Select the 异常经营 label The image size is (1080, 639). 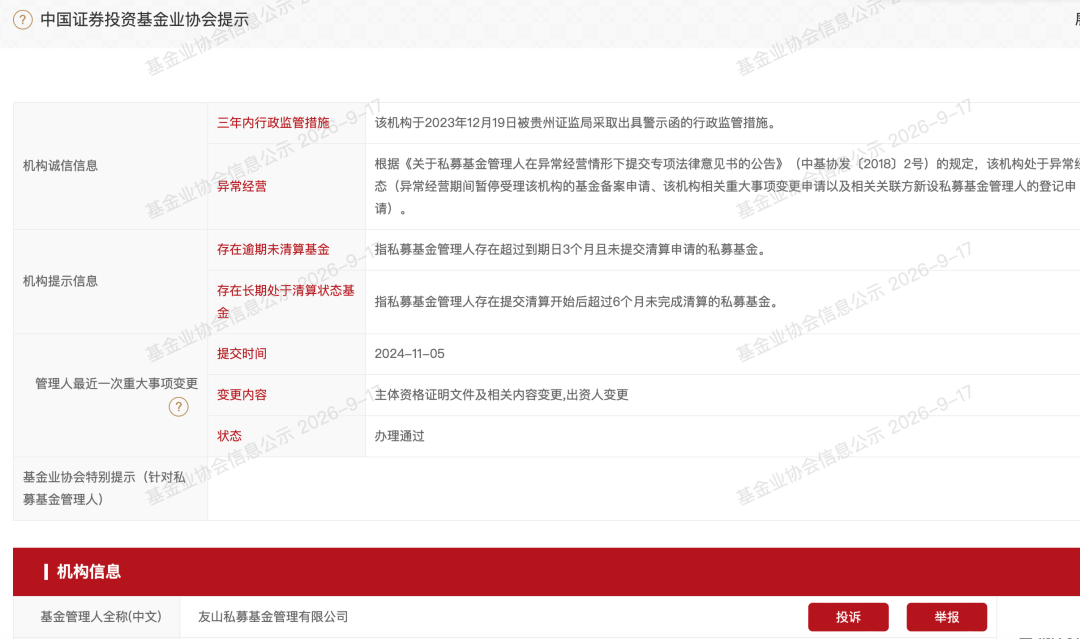pyautogui.click(x=242, y=186)
